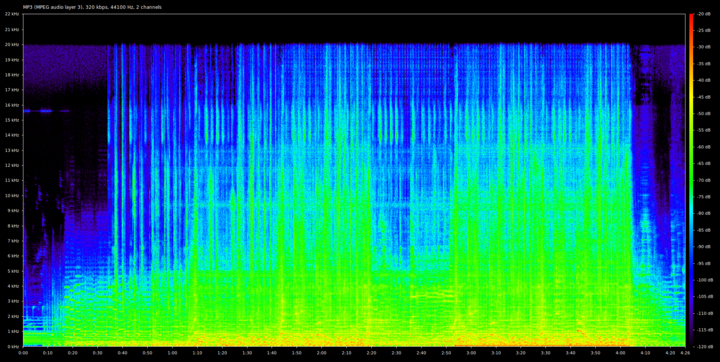720x362 pixels.
Task: Select the 5 kHz frequency axis label
Action: coord(12,271)
